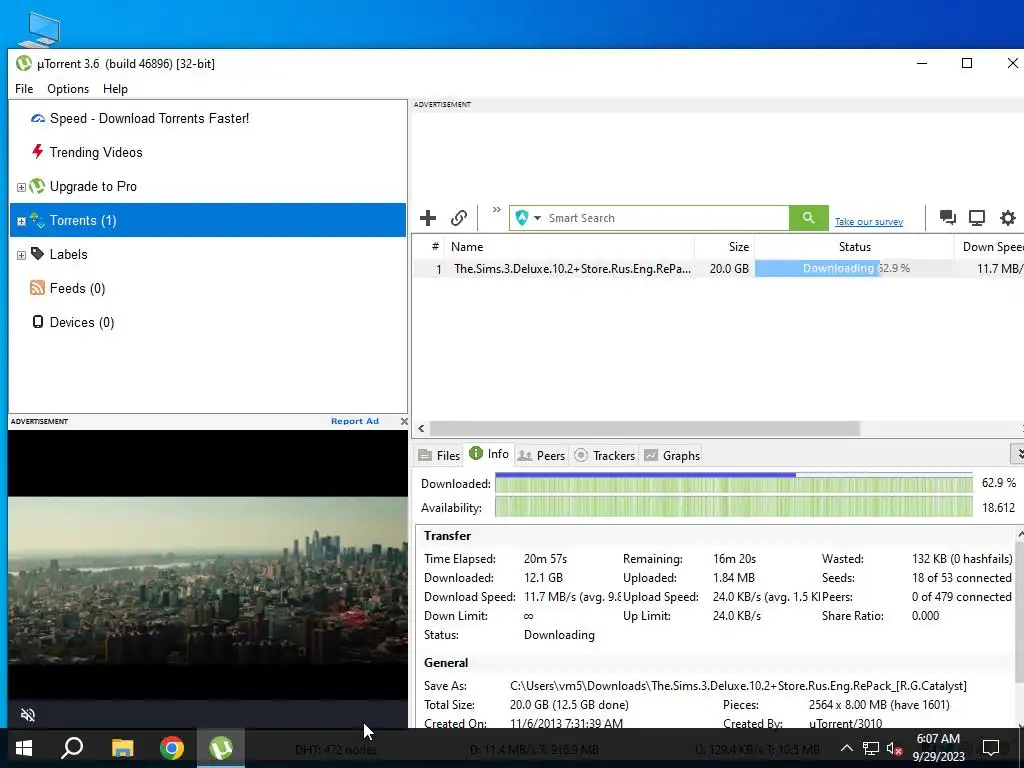The height and width of the screenshot is (768, 1024).
Task: Click the network tray icon
Action: 871,748
